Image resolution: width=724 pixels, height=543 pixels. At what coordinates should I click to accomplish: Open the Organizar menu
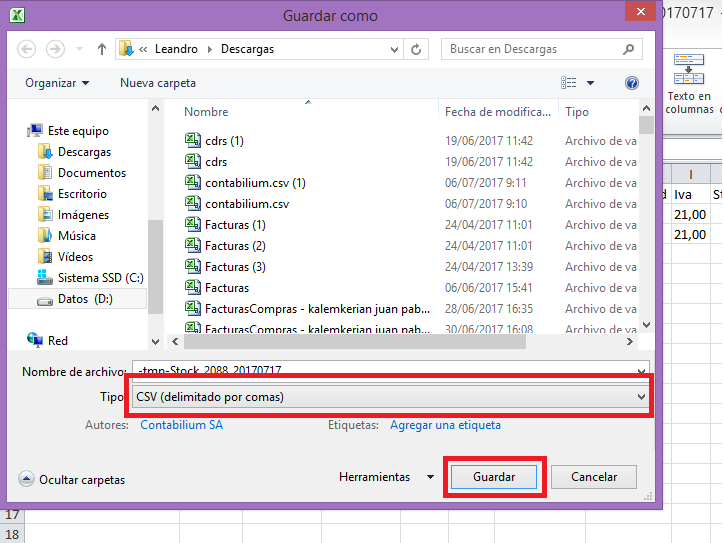[57, 83]
